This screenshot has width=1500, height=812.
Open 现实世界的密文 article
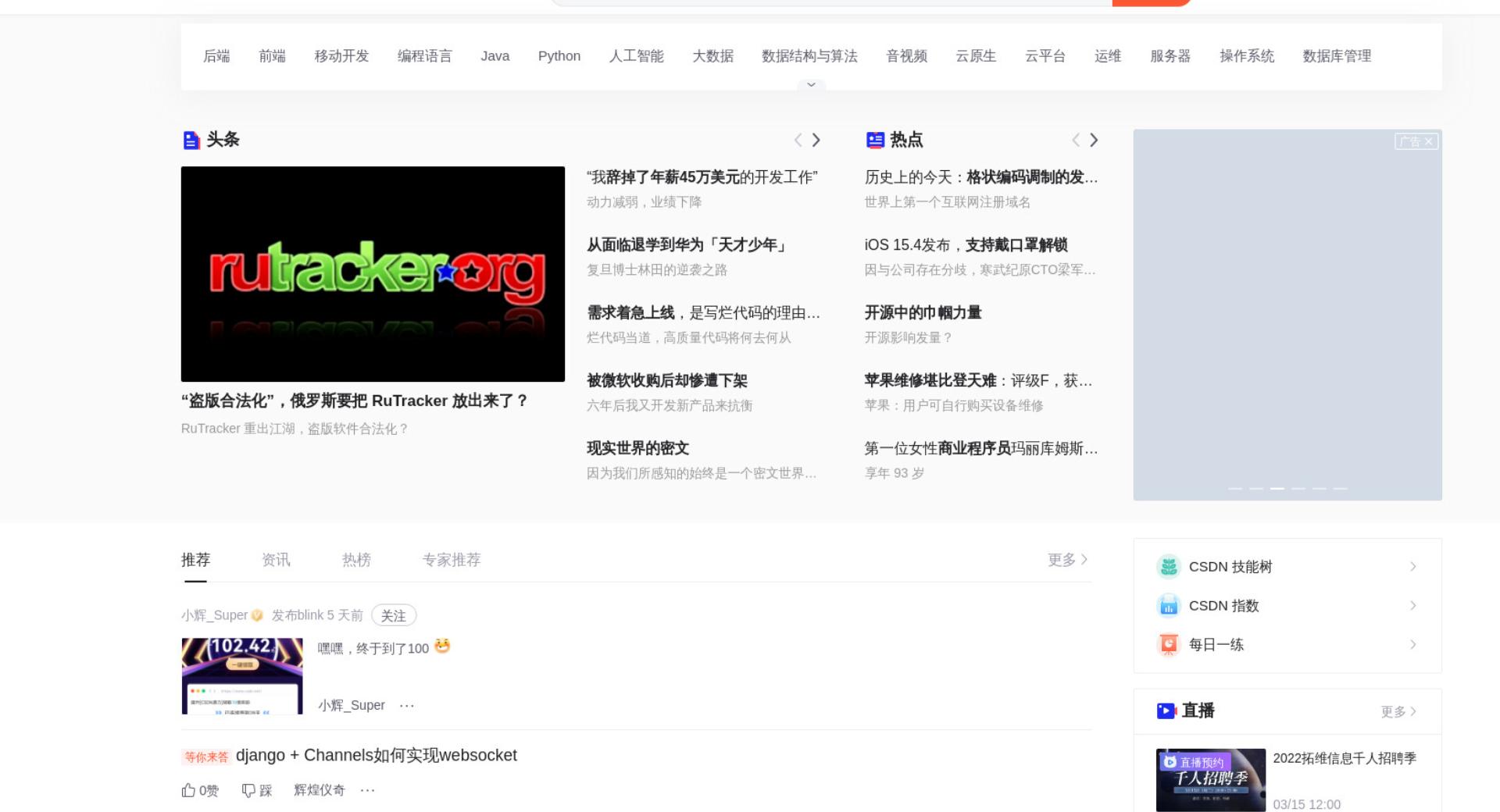pyautogui.click(x=637, y=449)
